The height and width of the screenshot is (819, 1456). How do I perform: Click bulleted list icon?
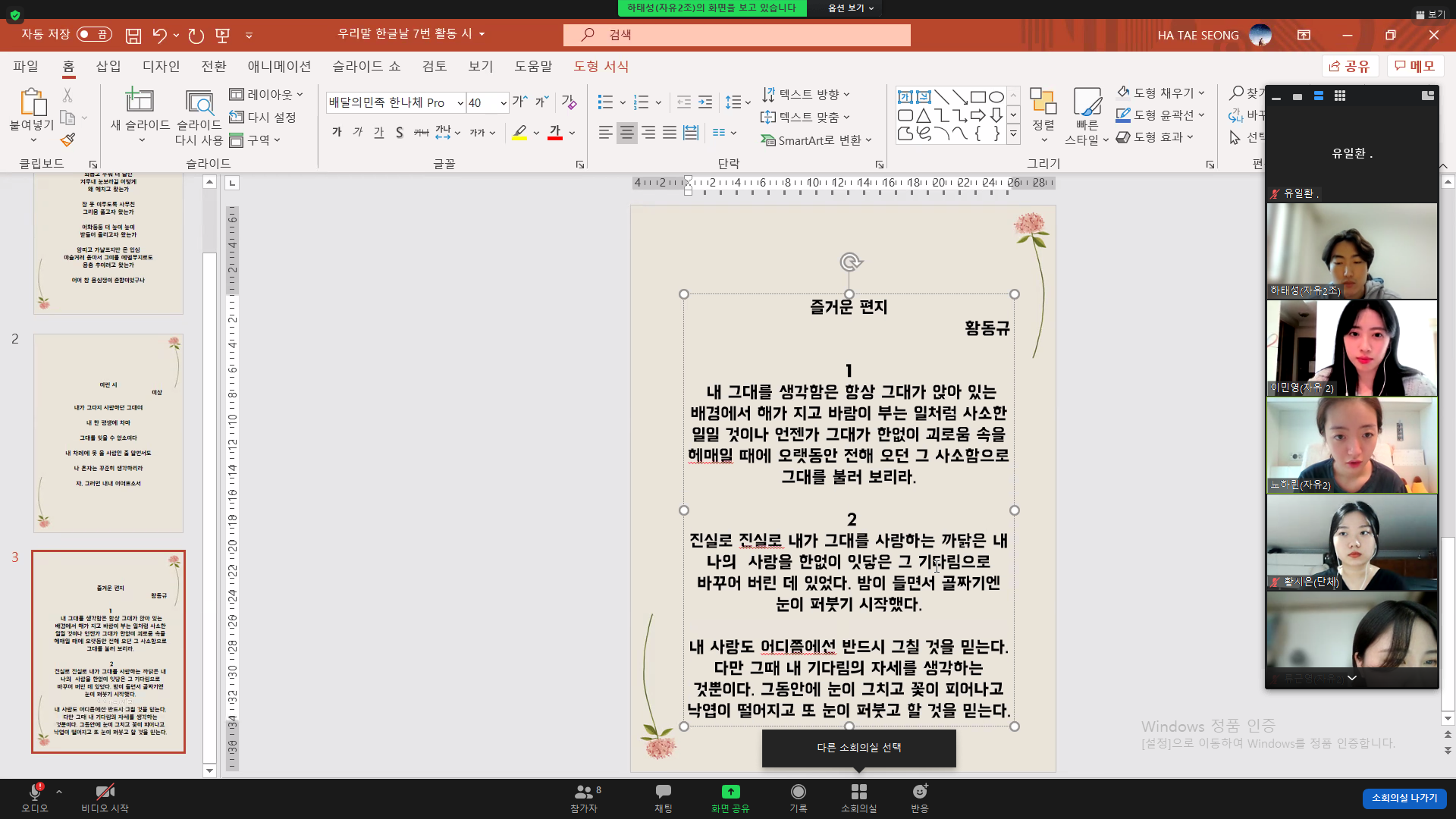pyautogui.click(x=605, y=102)
